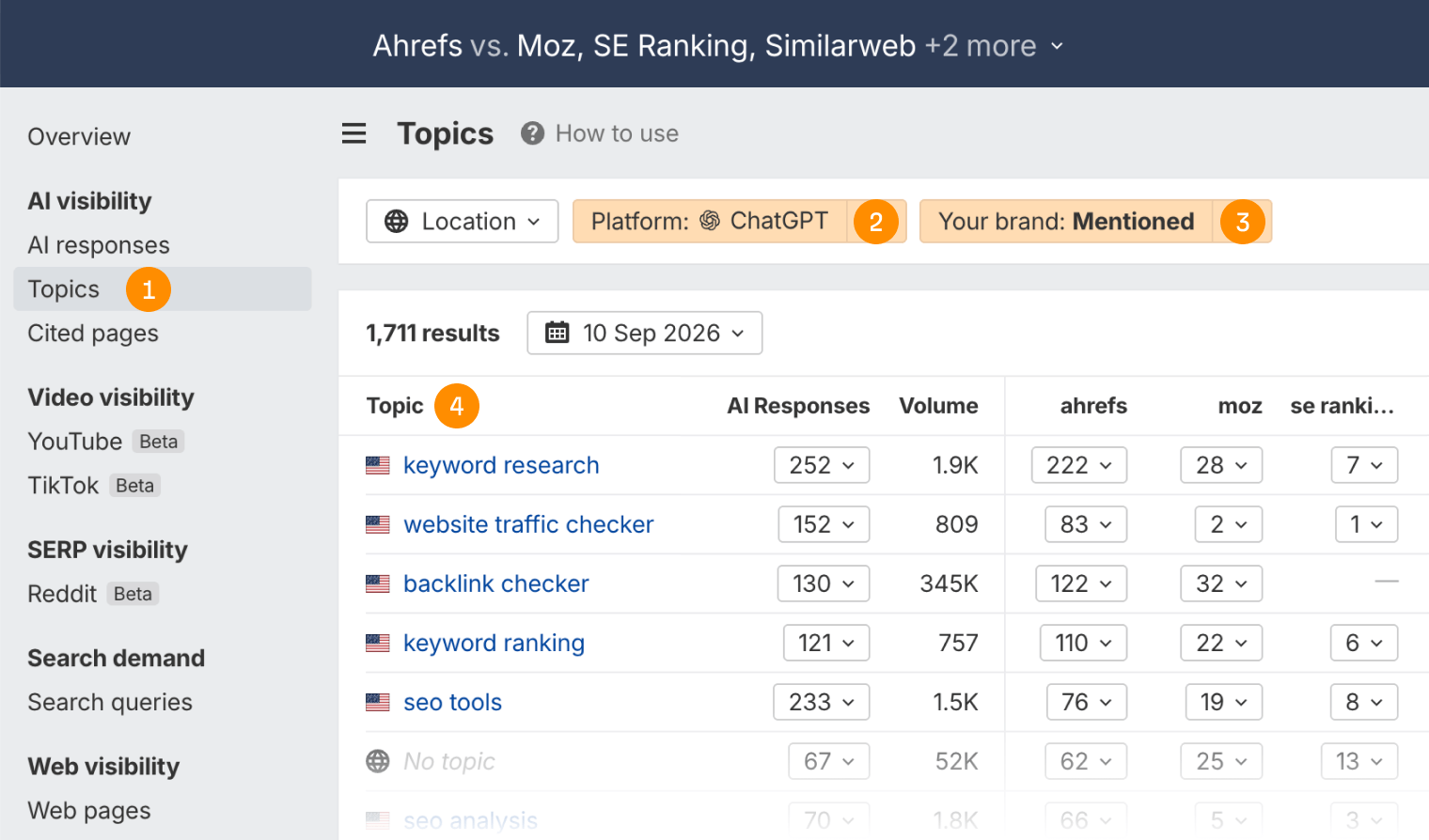The height and width of the screenshot is (840, 1429).
Task: Sort by the Volume column header
Action: (x=938, y=406)
